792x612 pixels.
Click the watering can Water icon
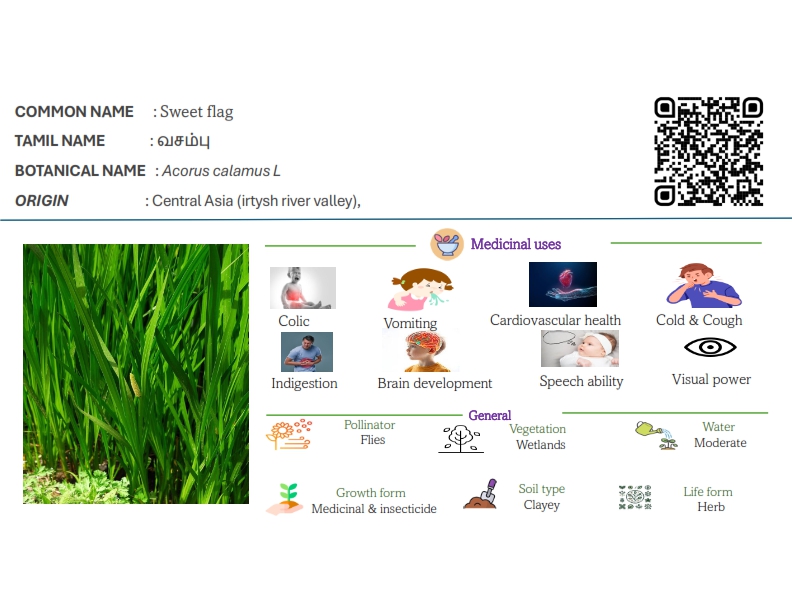(656, 434)
